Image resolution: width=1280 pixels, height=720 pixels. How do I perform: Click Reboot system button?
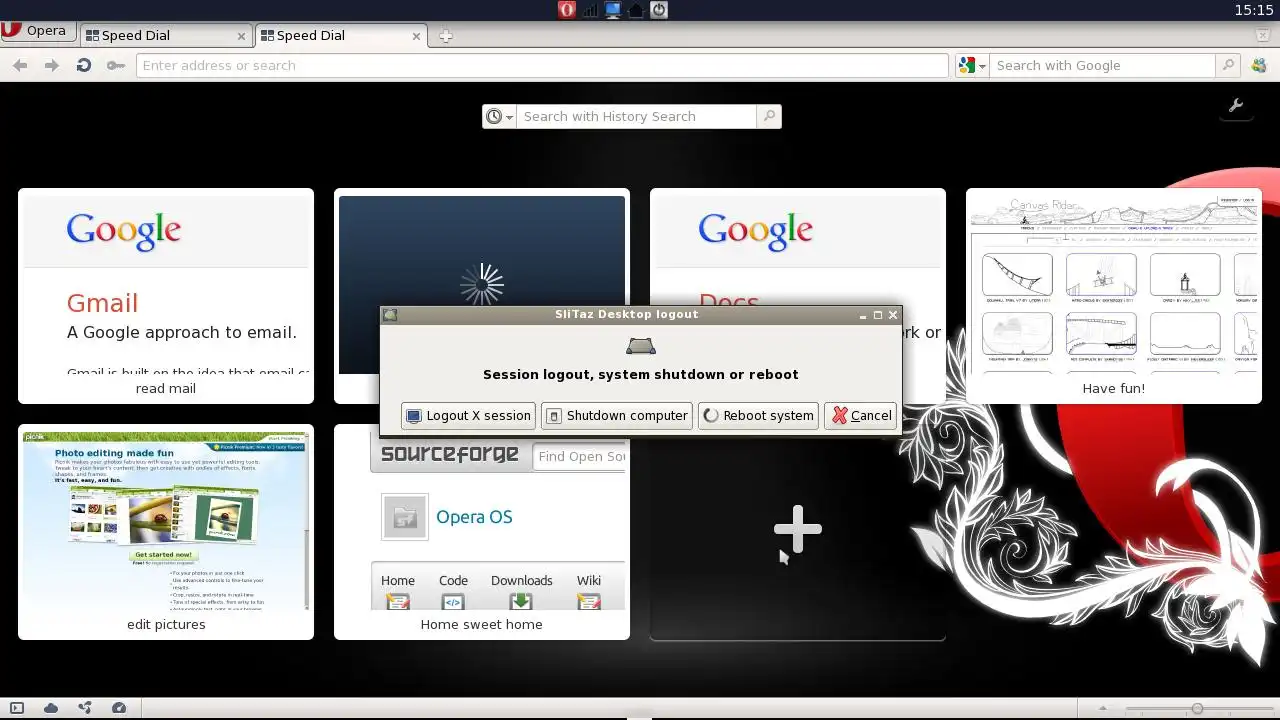tap(758, 415)
